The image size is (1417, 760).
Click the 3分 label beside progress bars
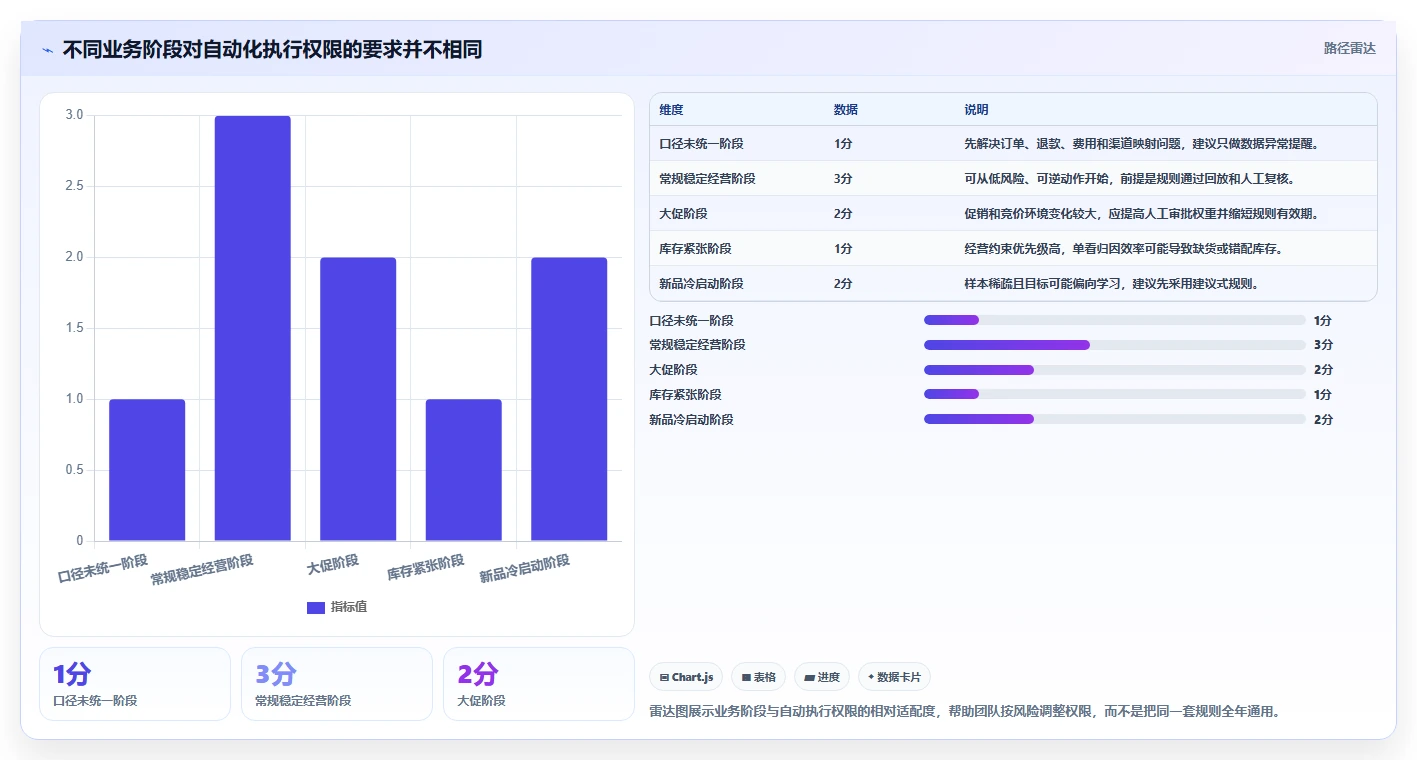[x=1323, y=345]
